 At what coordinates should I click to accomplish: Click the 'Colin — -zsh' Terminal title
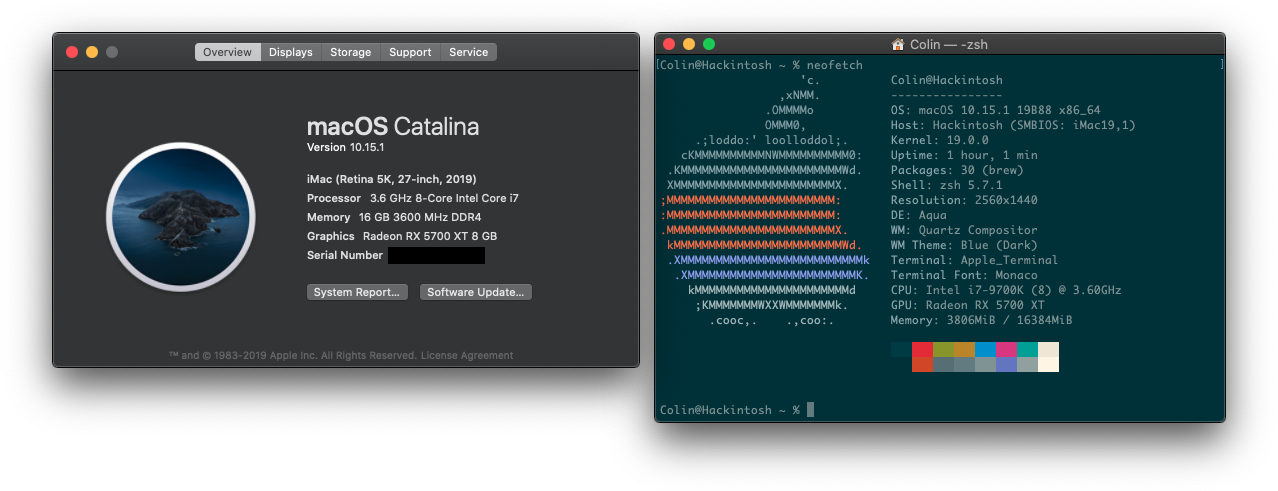[x=949, y=44]
